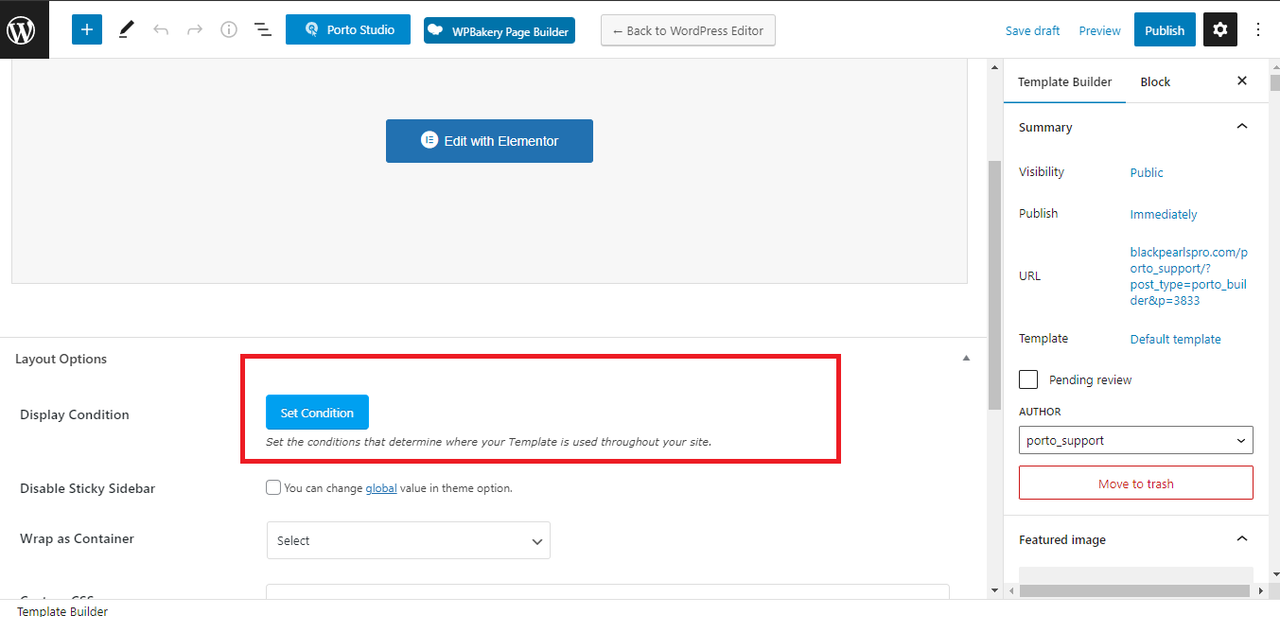Screen dimensions: 1280x617
Task: Select the pencil Tools icon
Action: point(126,30)
